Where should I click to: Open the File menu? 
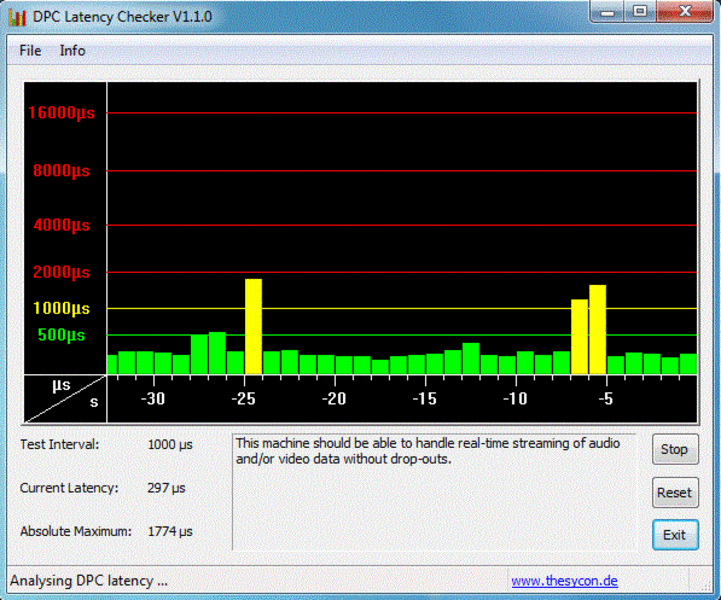click(x=30, y=50)
